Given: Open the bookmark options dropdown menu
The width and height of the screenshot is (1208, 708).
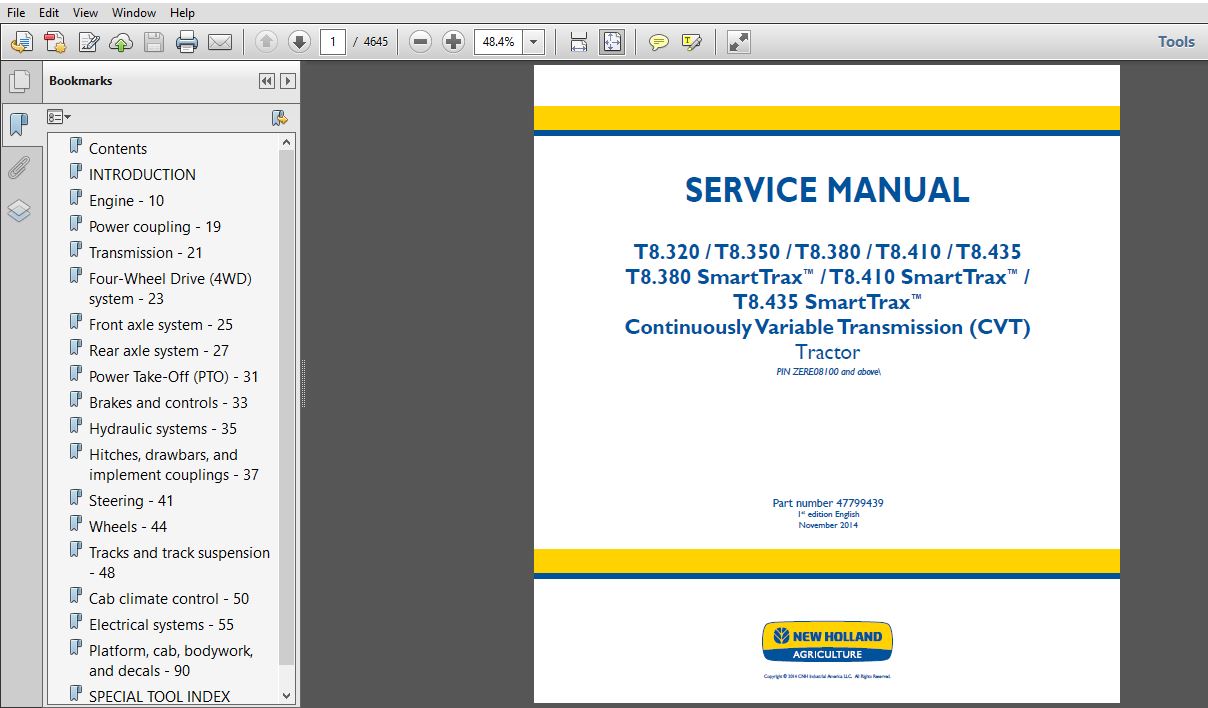Looking at the screenshot, I should click(59, 117).
